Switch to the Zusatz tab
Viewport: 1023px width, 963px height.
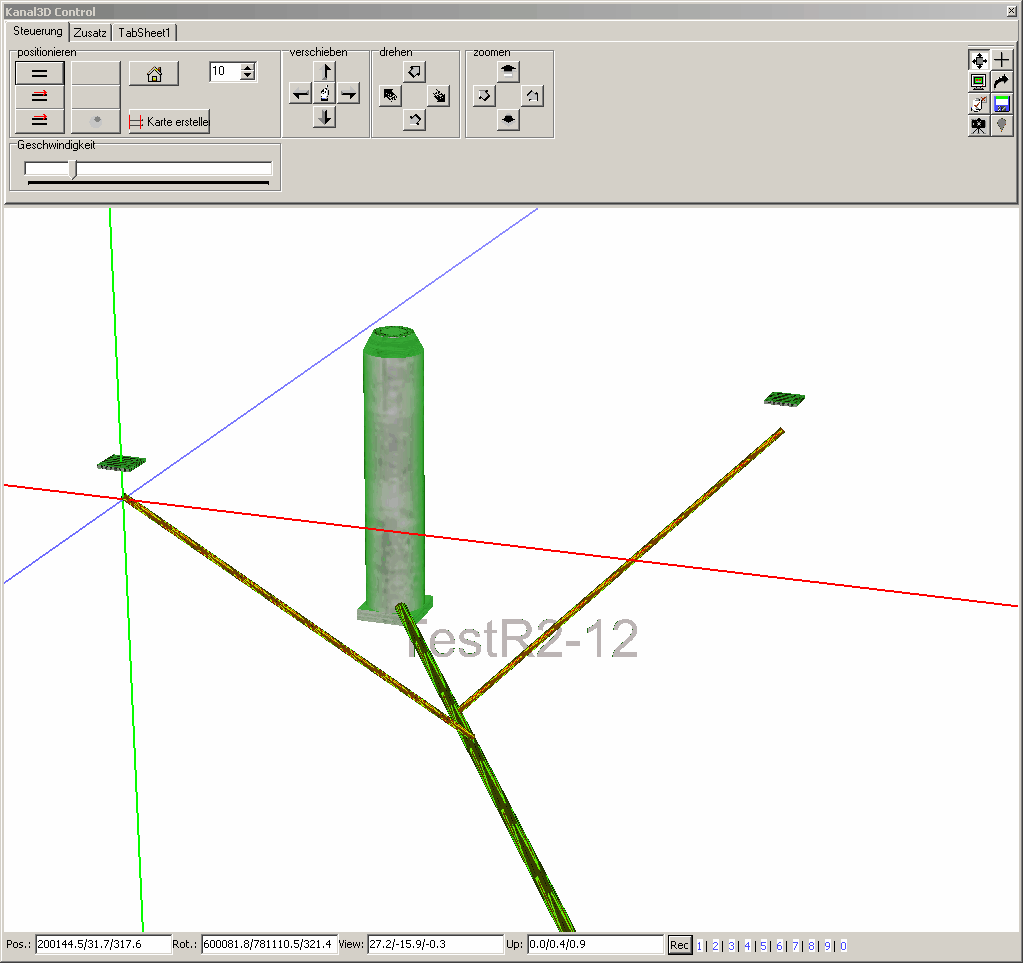point(90,32)
